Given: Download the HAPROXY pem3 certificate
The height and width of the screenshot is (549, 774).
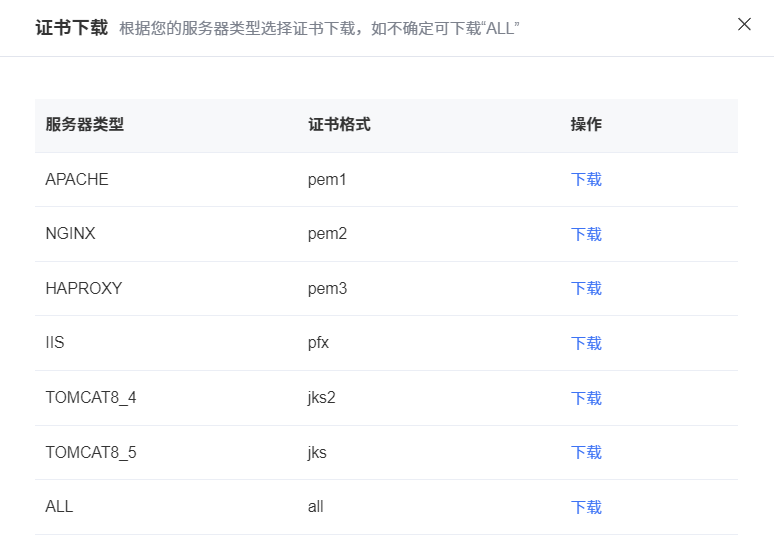Looking at the screenshot, I should [586, 289].
